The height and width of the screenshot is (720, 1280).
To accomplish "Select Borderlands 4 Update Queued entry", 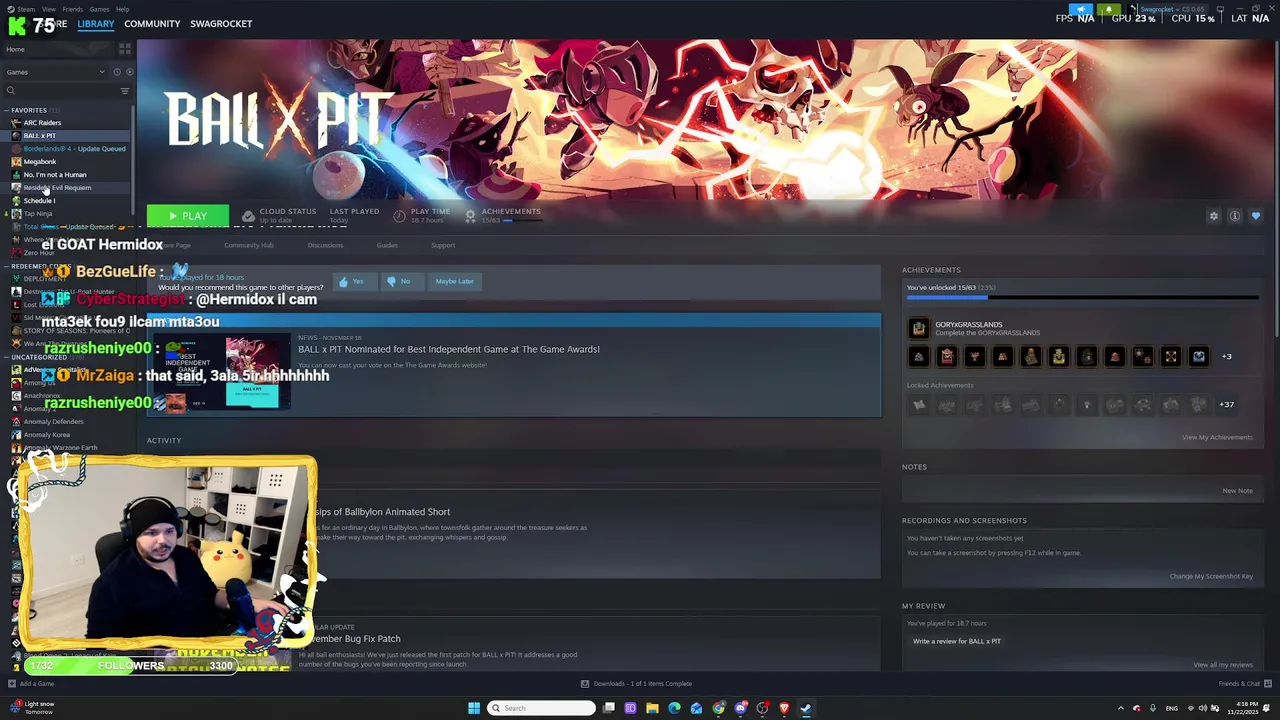I will (74, 149).
